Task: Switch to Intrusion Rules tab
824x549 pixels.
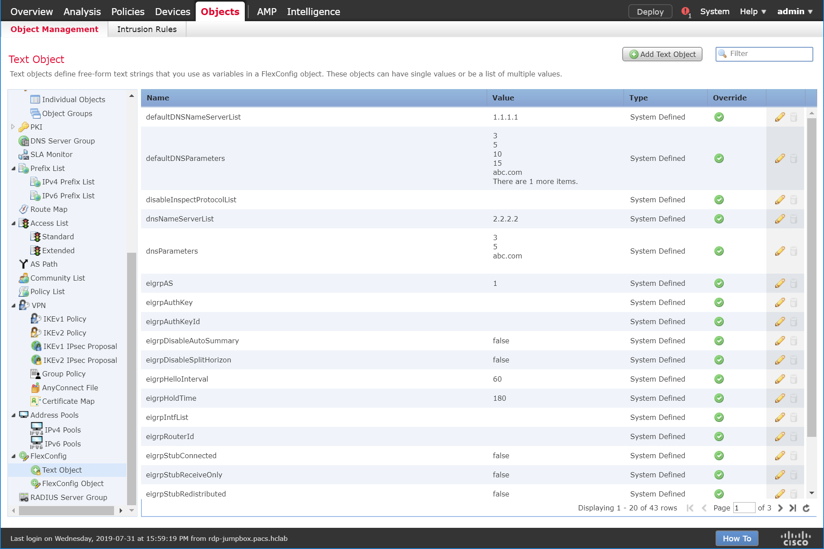Action: click(x=146, y=30)
